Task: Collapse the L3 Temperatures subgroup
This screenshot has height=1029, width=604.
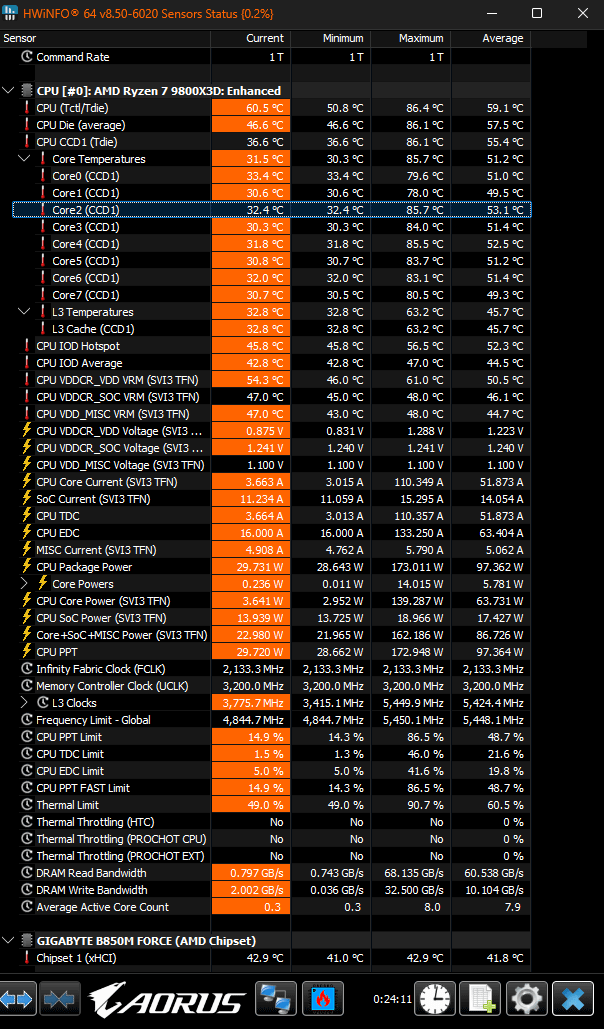Action: click(x=24, y=311)
